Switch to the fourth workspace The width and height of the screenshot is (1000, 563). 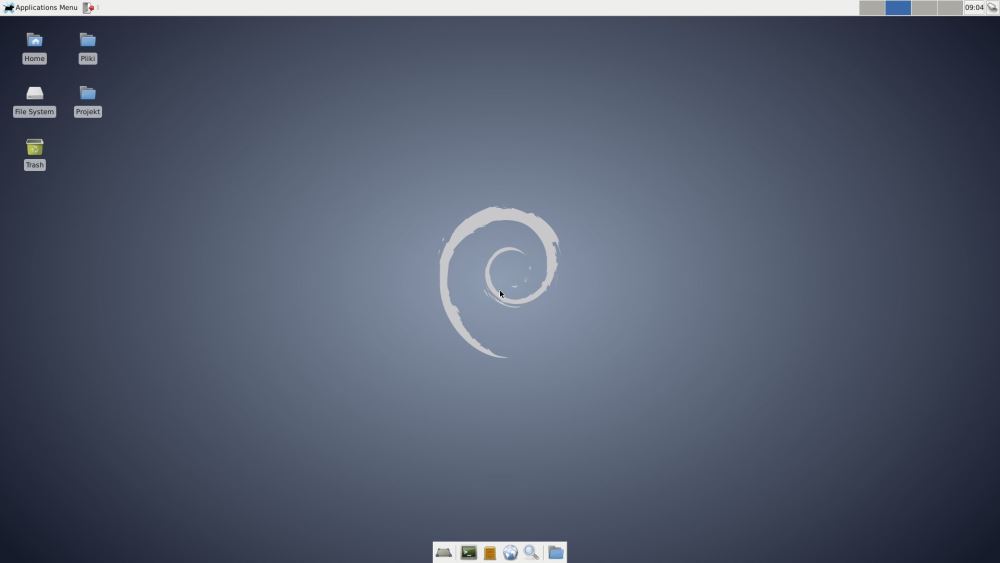(x=950, y=7)
